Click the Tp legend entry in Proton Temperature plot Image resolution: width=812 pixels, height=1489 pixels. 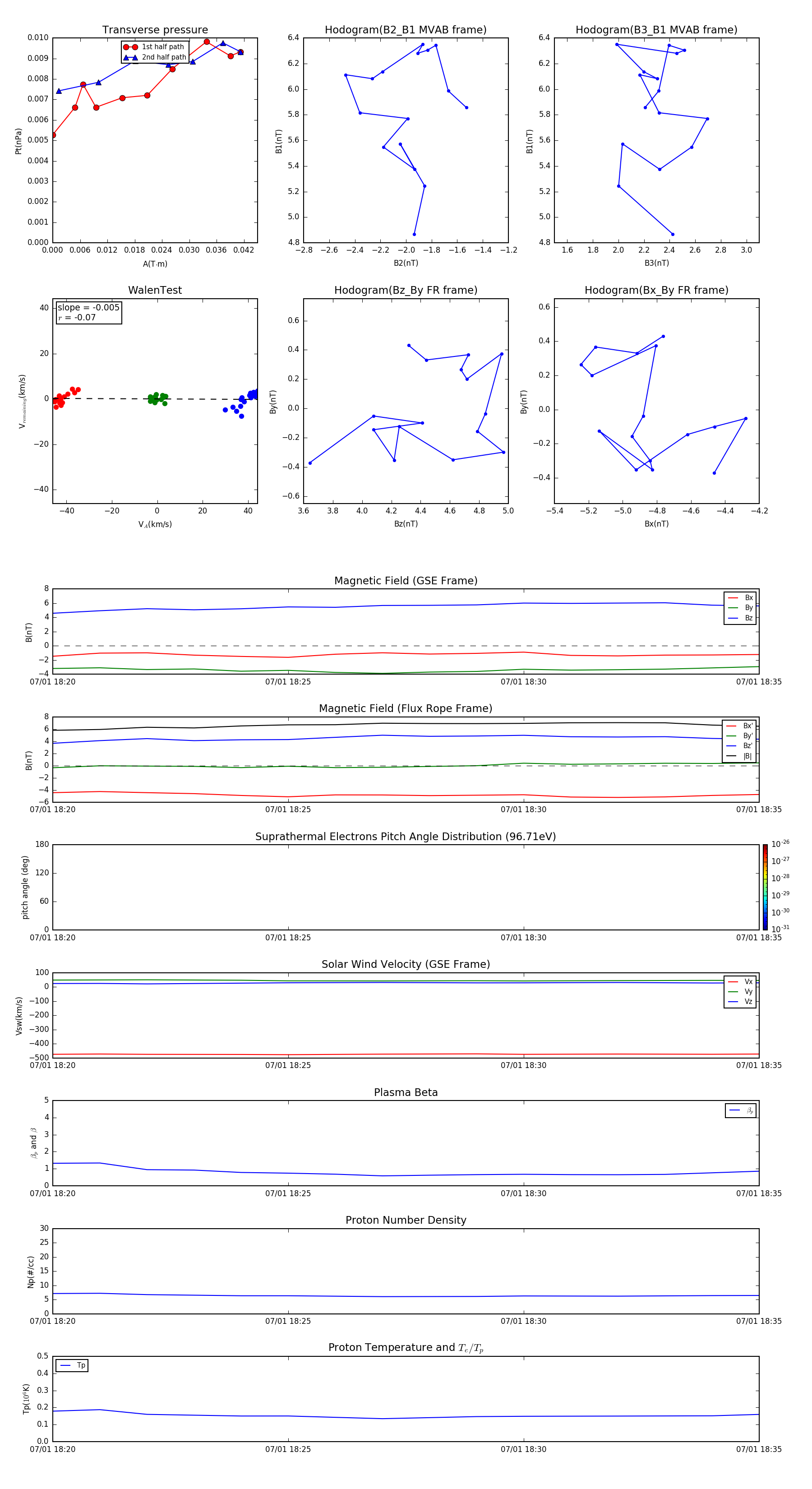click(x=72, y=1365)
